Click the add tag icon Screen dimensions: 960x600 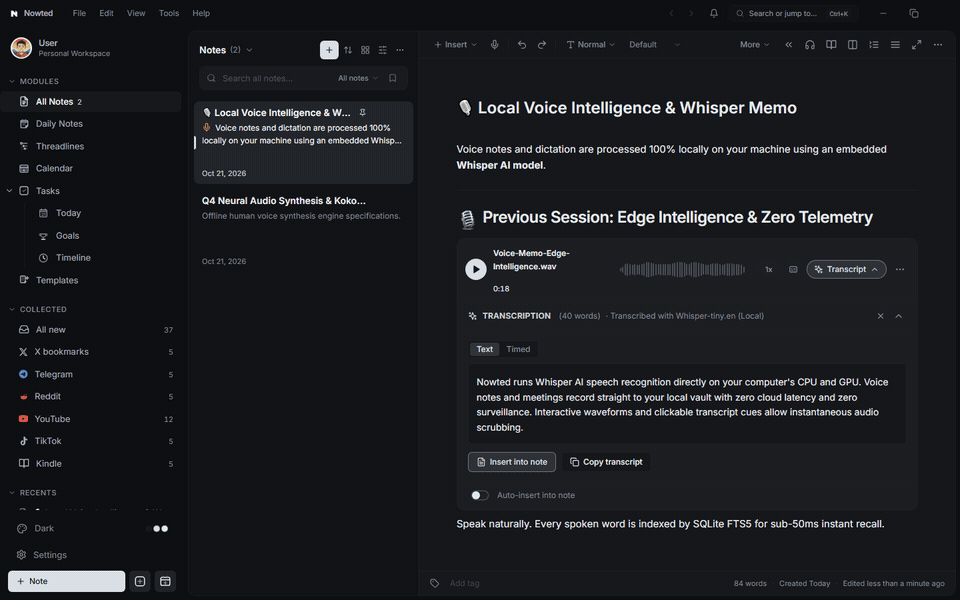point(435,583)
